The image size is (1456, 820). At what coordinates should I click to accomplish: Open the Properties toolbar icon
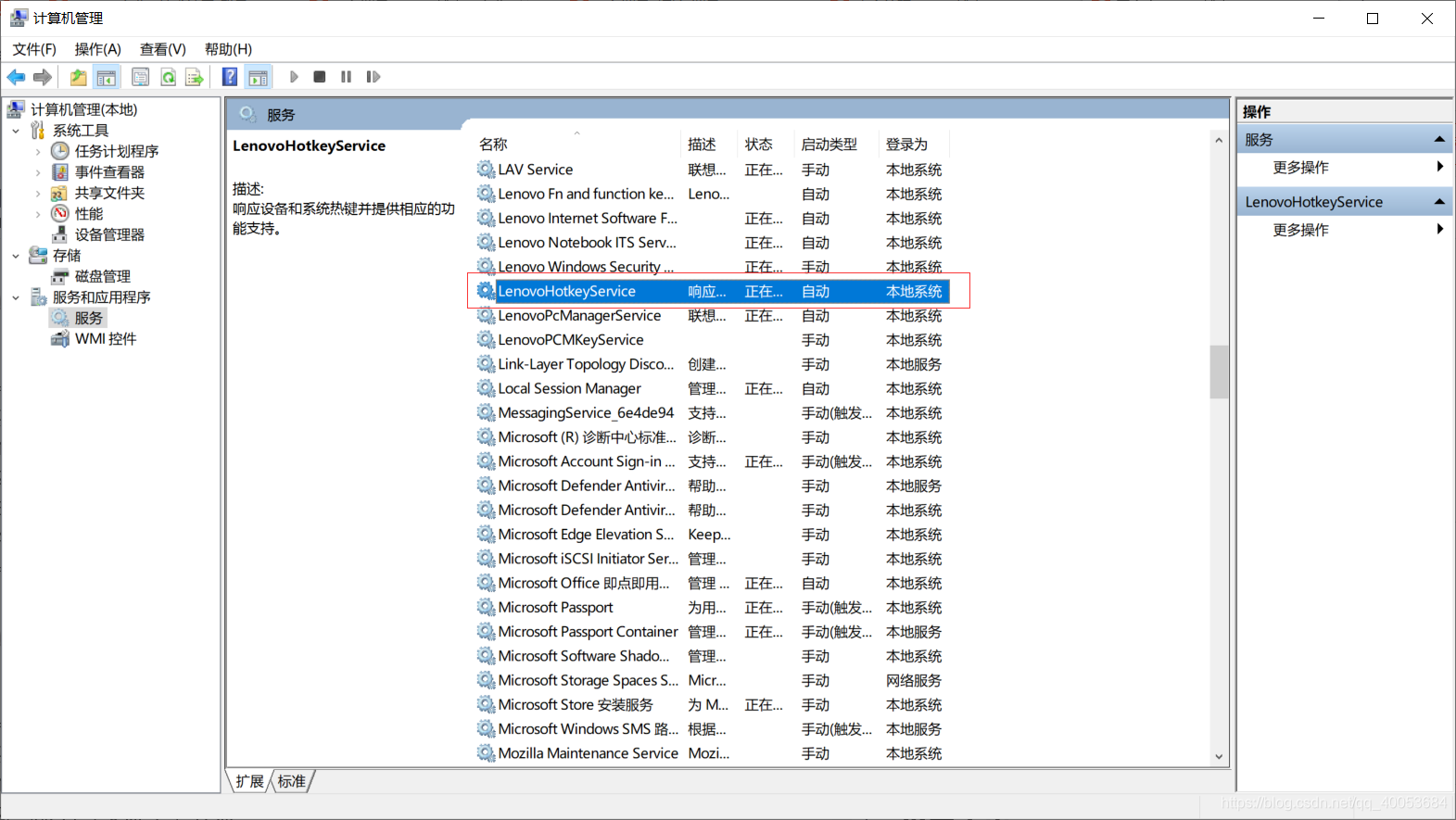pyautogui.click(x=140, y=77)
